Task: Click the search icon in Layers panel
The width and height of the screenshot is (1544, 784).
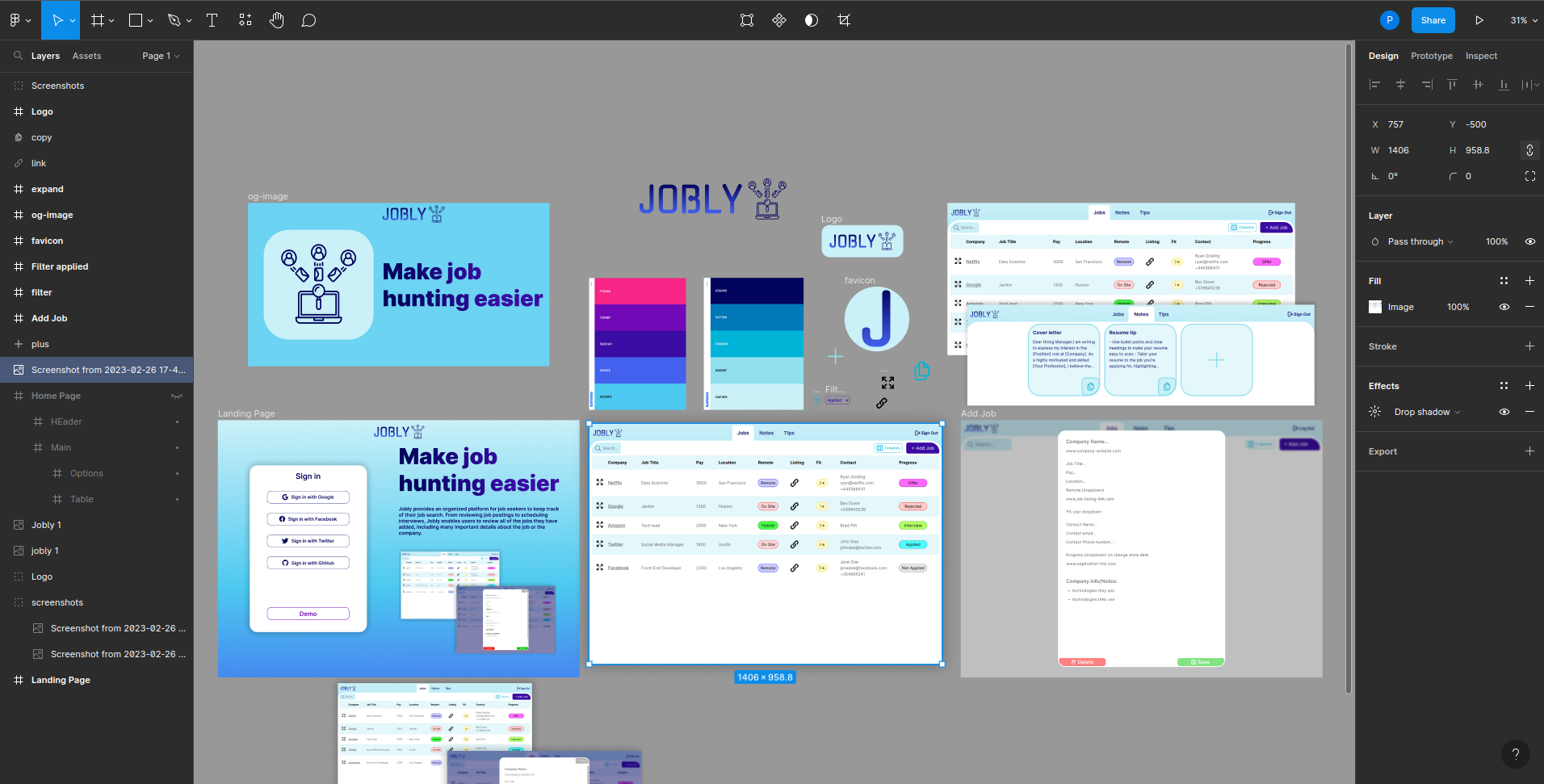Action: (18, 56)
